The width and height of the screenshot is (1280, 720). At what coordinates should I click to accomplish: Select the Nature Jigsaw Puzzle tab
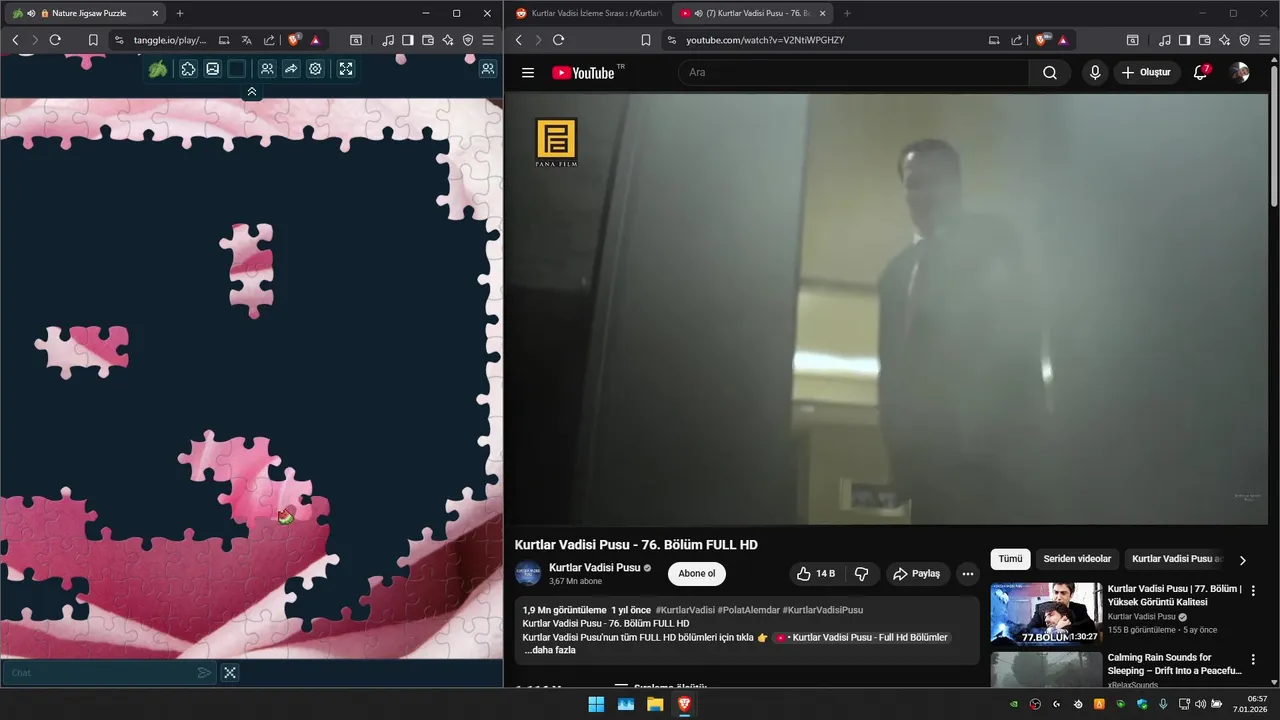click(85, 13)
